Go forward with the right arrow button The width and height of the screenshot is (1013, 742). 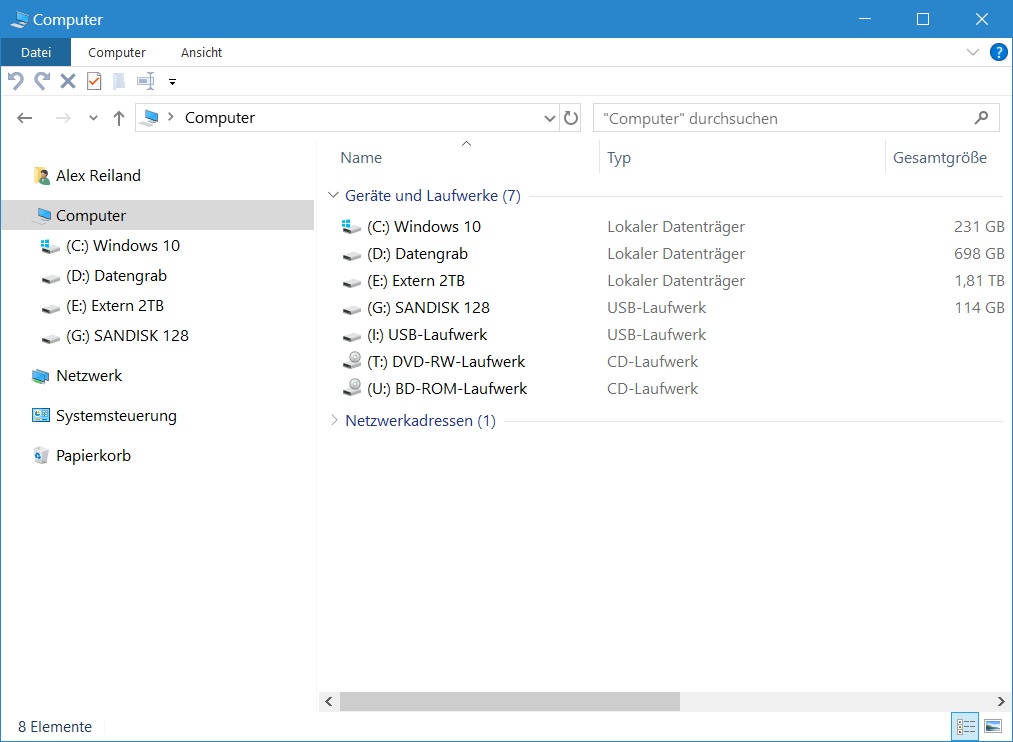63,118
